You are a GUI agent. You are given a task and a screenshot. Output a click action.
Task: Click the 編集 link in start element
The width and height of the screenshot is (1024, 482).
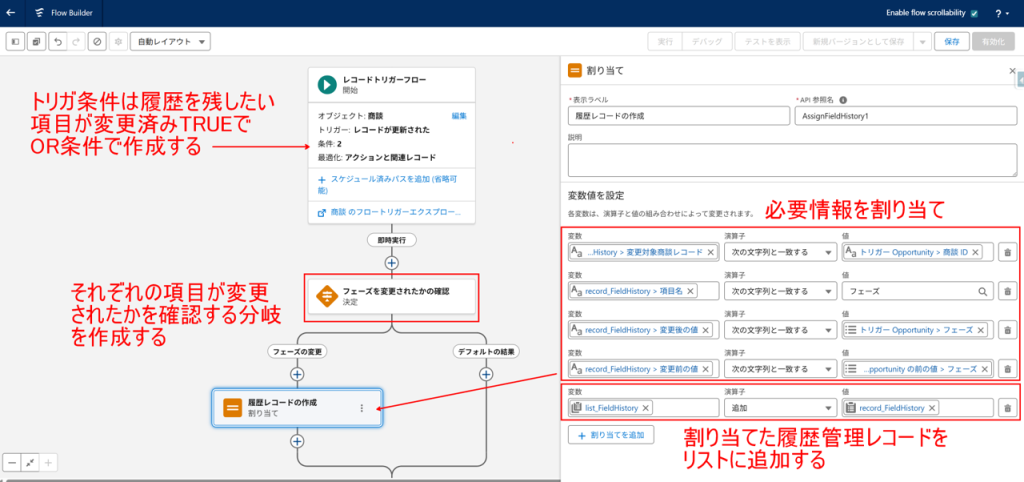pyautogui.click(x=459, y=116)
